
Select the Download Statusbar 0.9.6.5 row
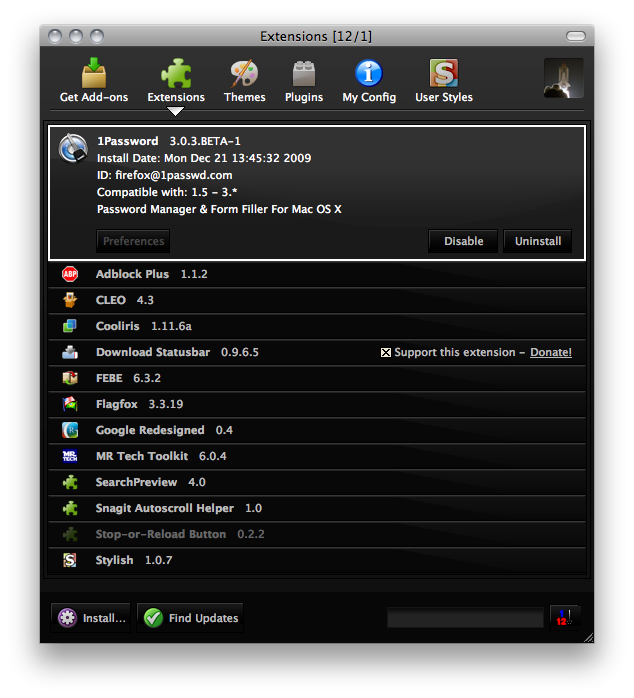(317, 352)
